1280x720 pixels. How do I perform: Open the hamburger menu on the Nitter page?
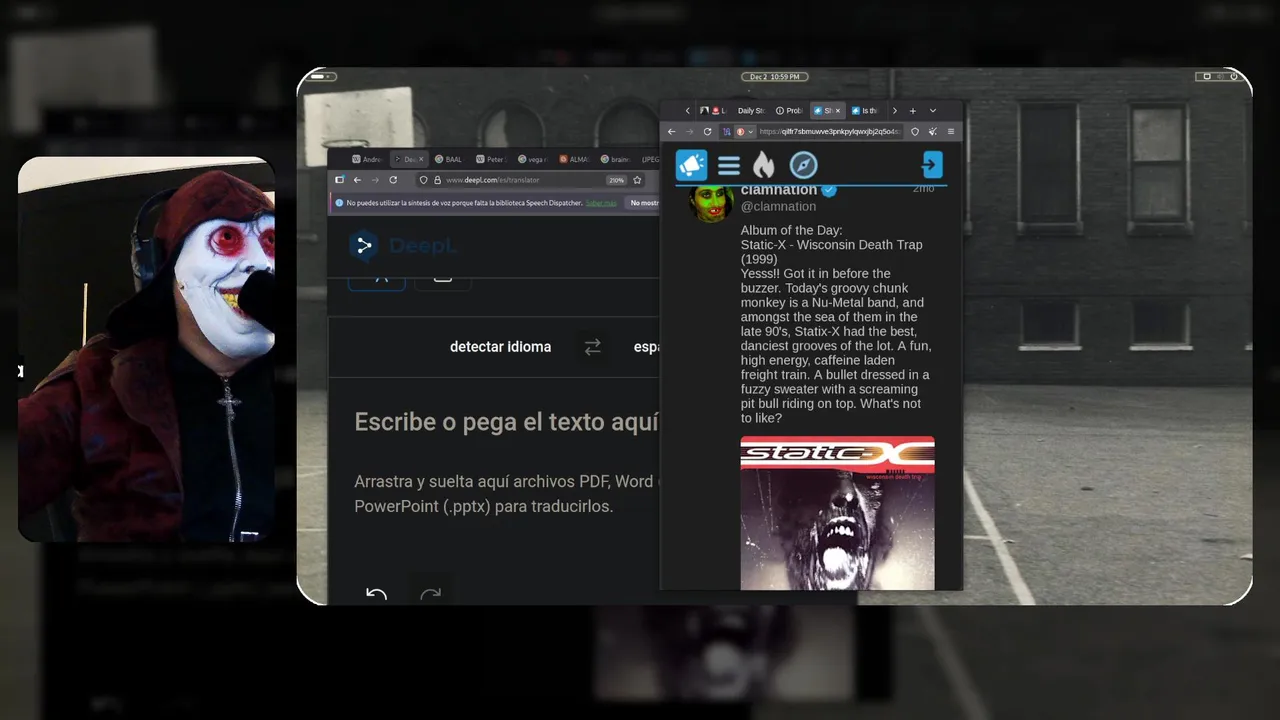(729, 166)
